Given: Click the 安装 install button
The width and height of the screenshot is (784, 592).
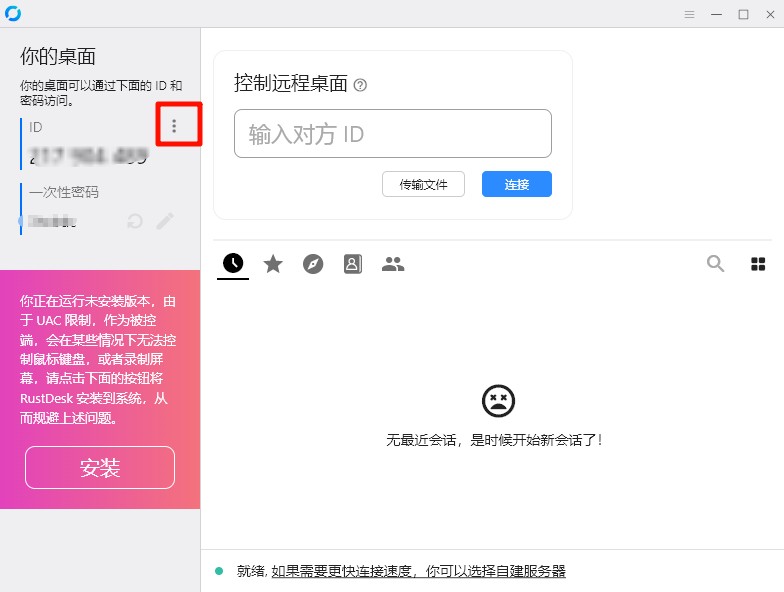Looking at the screenshot, I should pyautogui.click(x=100, y=467).
